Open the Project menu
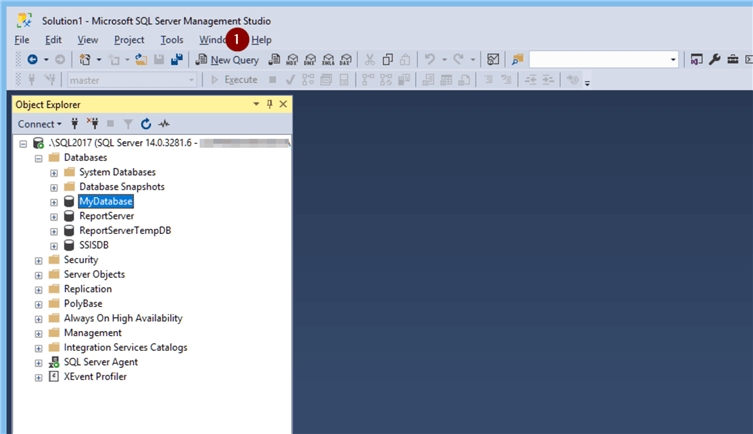This screenshot has height=434, width=753. (x=129, y=40)
